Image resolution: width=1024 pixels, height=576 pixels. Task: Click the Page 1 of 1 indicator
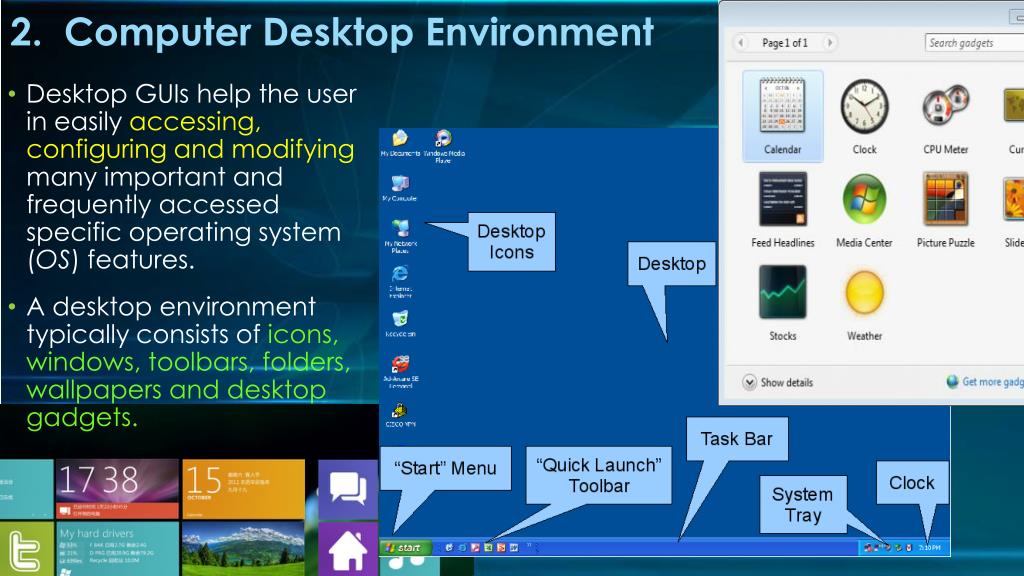pyautogui.click(x=785, y=42)
